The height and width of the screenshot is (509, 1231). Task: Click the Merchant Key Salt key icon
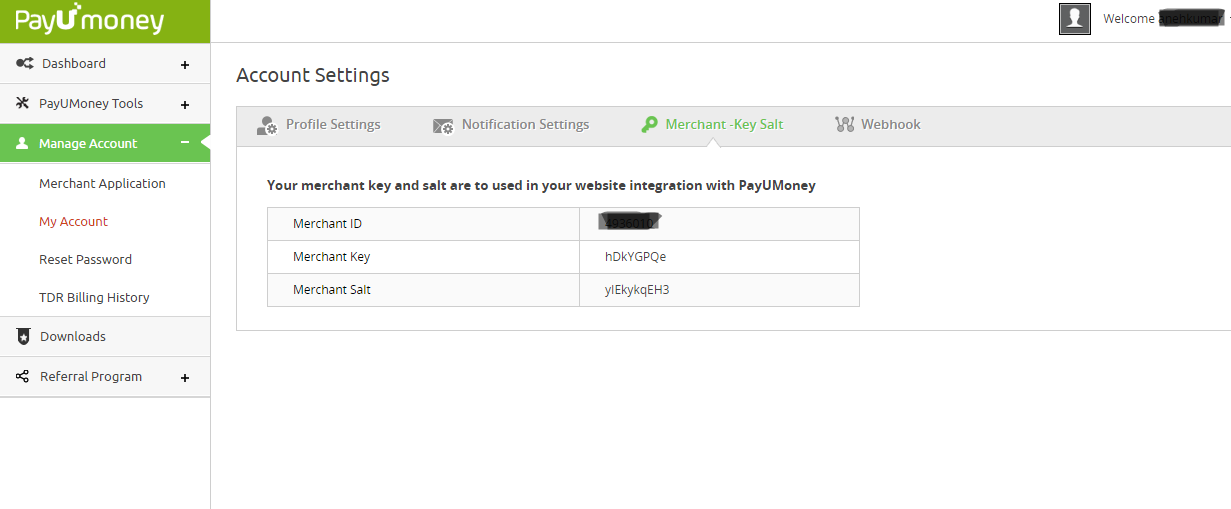click(x=649, y=125)
